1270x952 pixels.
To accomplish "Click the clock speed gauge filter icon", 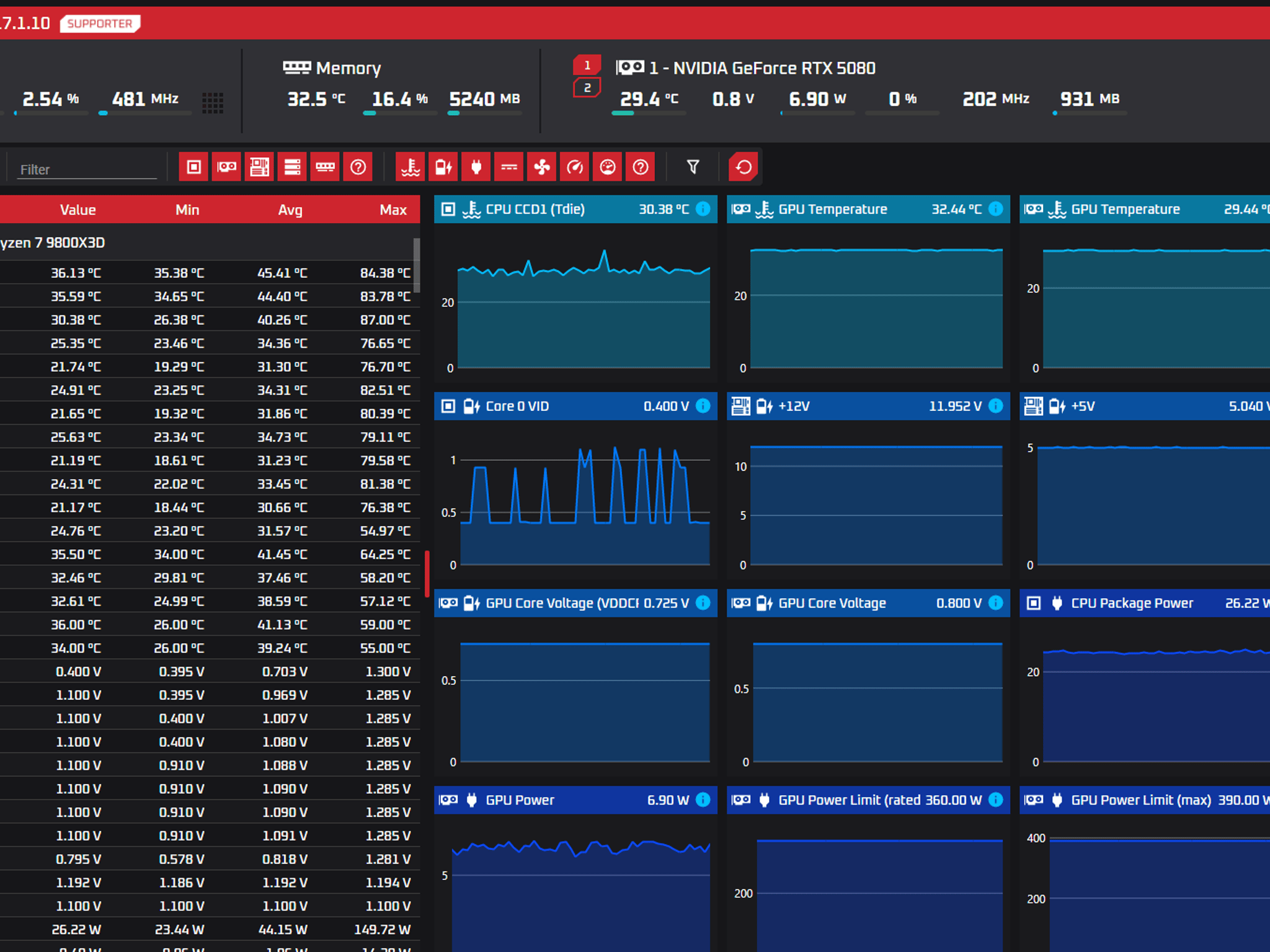I will click(x=575, y=167).
